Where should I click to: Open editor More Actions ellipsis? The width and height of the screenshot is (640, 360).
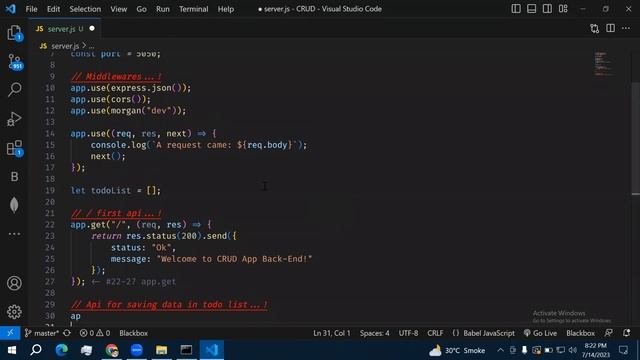tap(626, 28)
